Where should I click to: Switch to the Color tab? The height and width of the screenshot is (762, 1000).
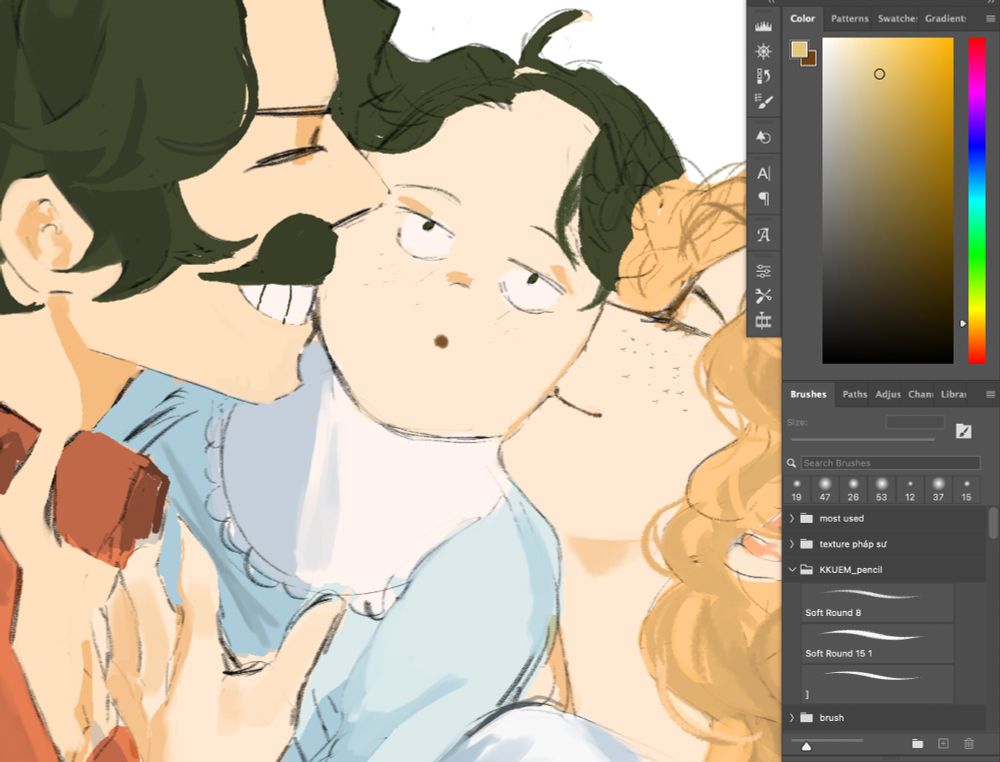click(x=802, y=18)
